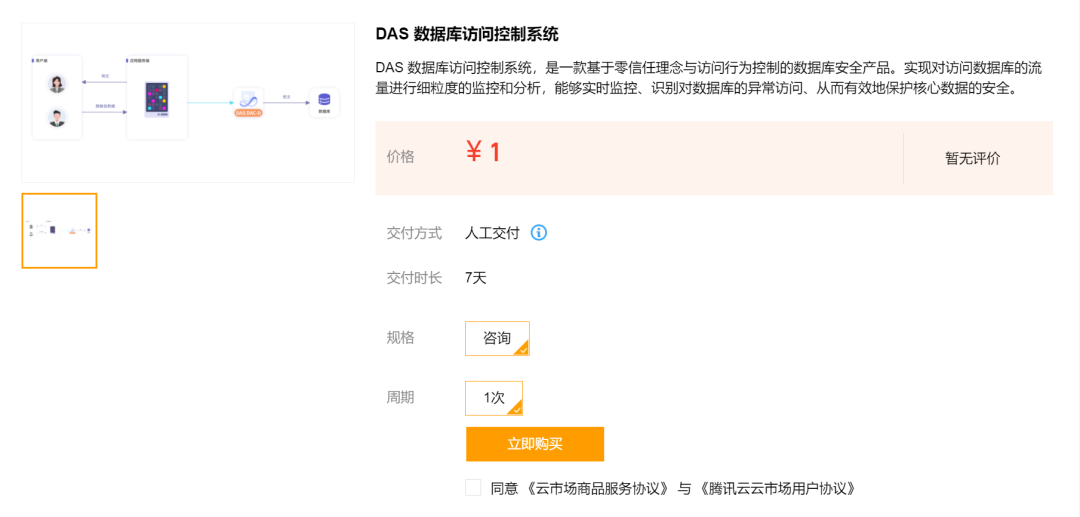Click the male user avatar in diagram
The image size is (1080, 517).
click(57, 118)
